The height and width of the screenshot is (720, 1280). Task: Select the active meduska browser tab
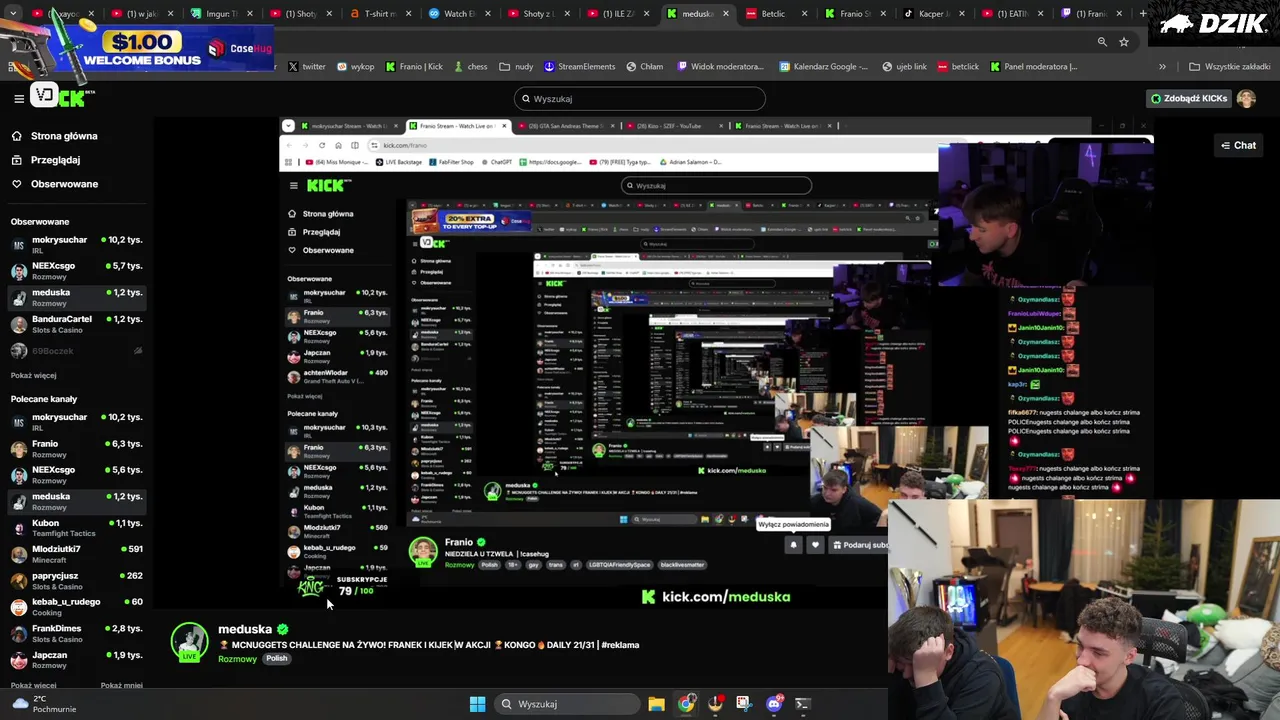pos(696,14)
